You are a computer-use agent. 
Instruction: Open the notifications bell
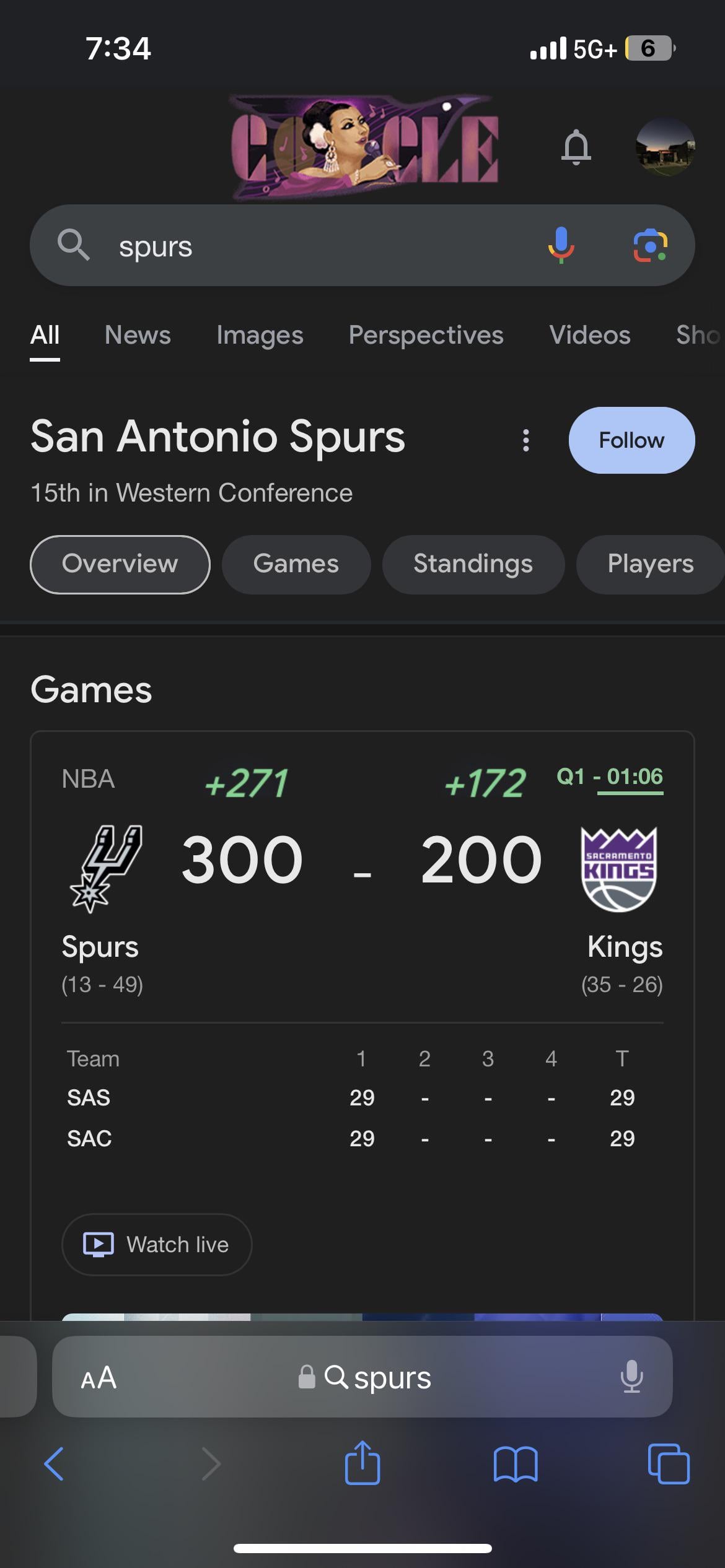[x=576, y=147]
